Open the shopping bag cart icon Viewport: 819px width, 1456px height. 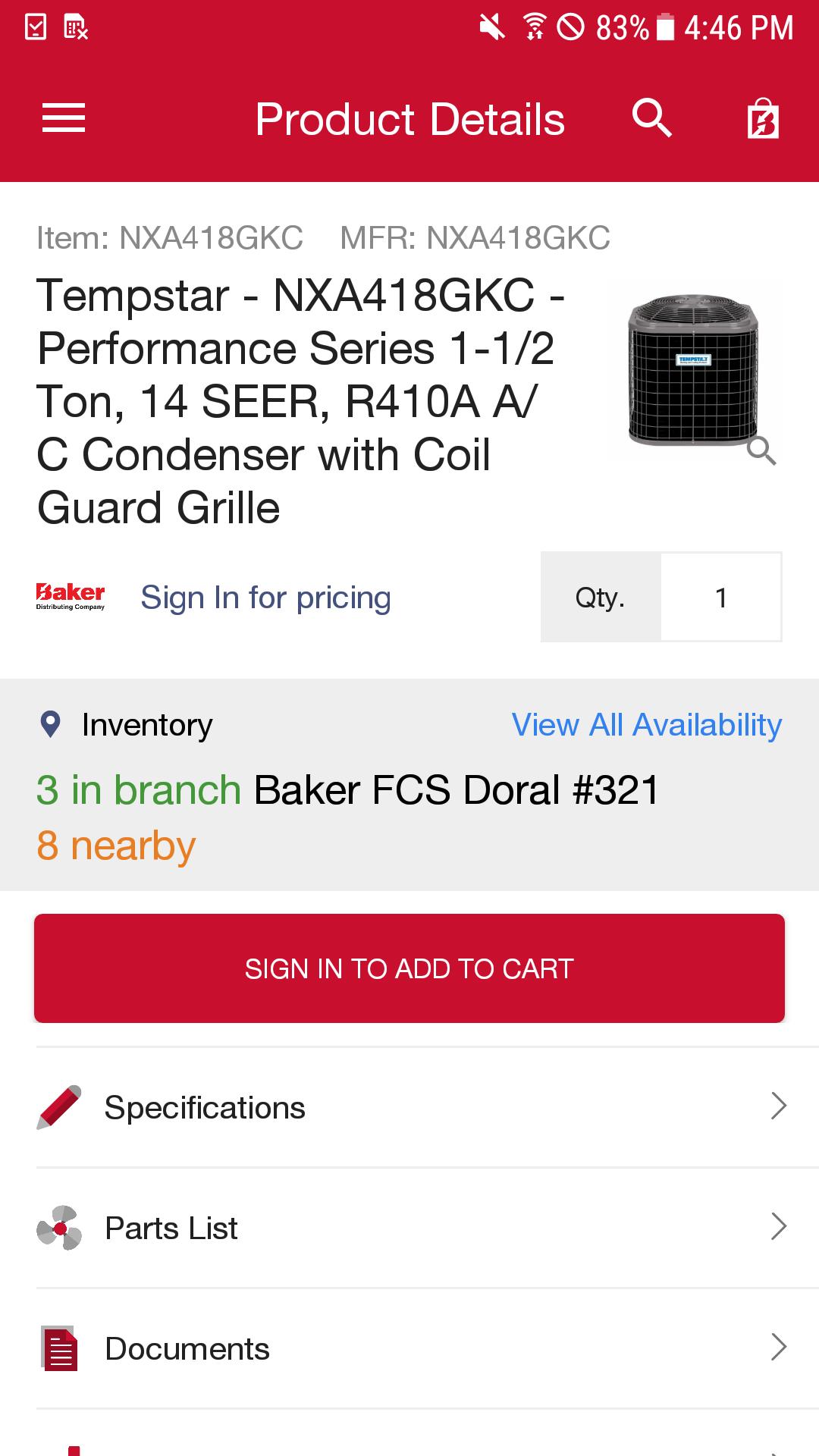pos(762,120)
